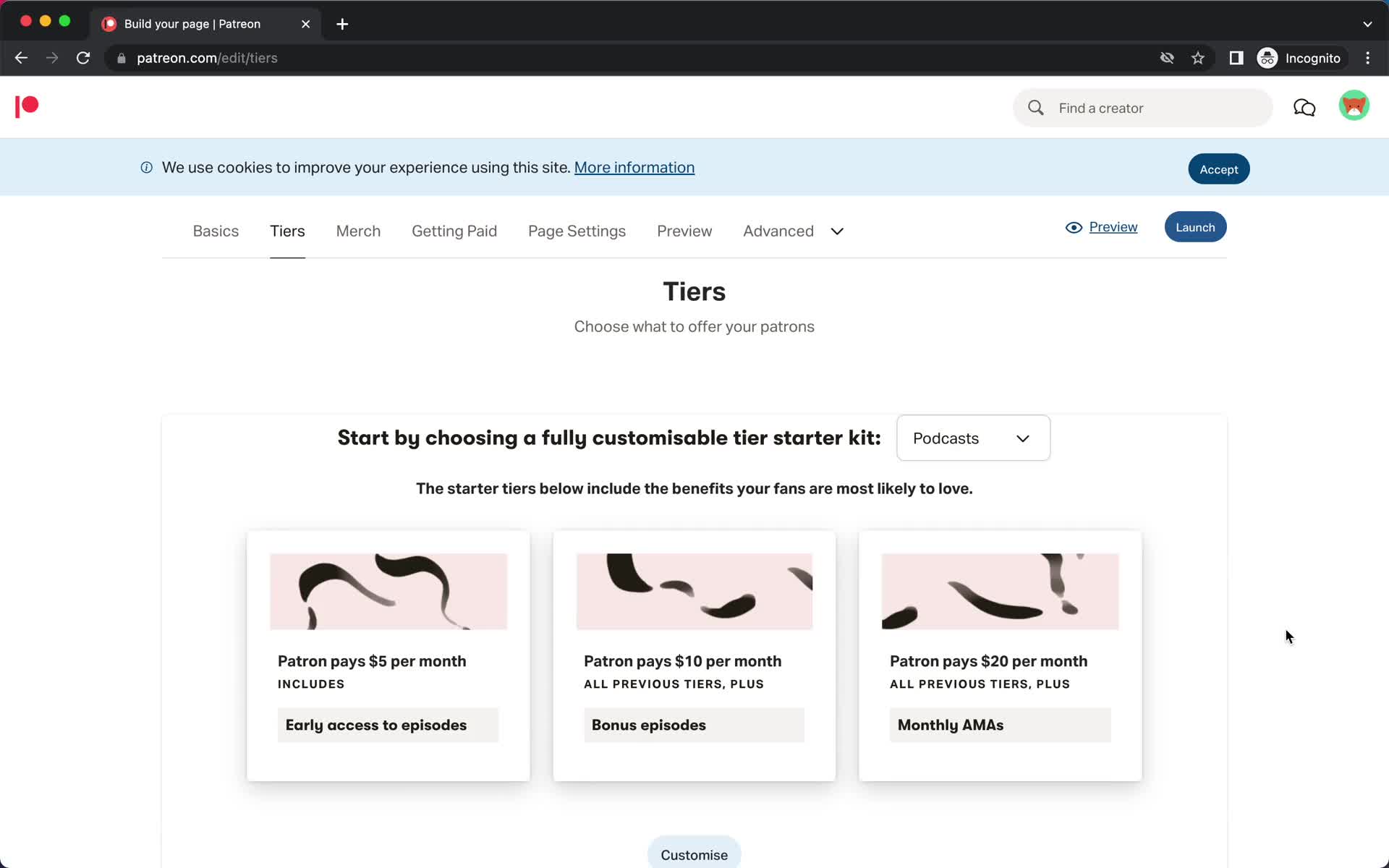Expand the Advanced menu chevron
The width and height of the screenshot is (1389, 868).
coord(836,231)
